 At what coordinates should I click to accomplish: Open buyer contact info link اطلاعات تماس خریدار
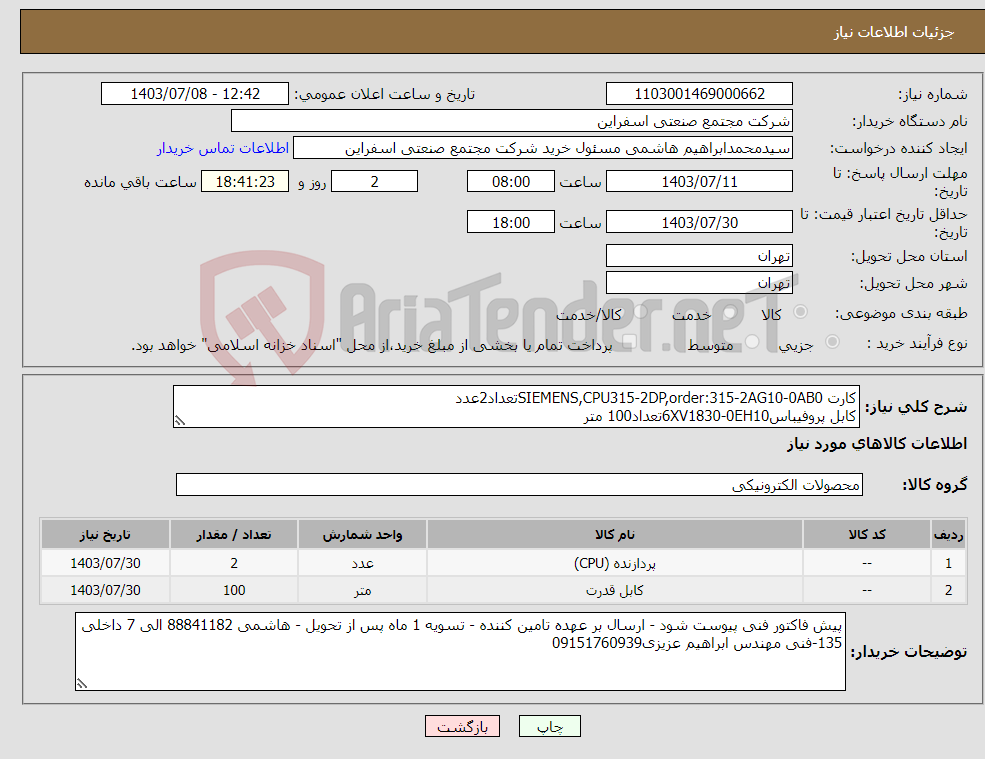point(223,148)
